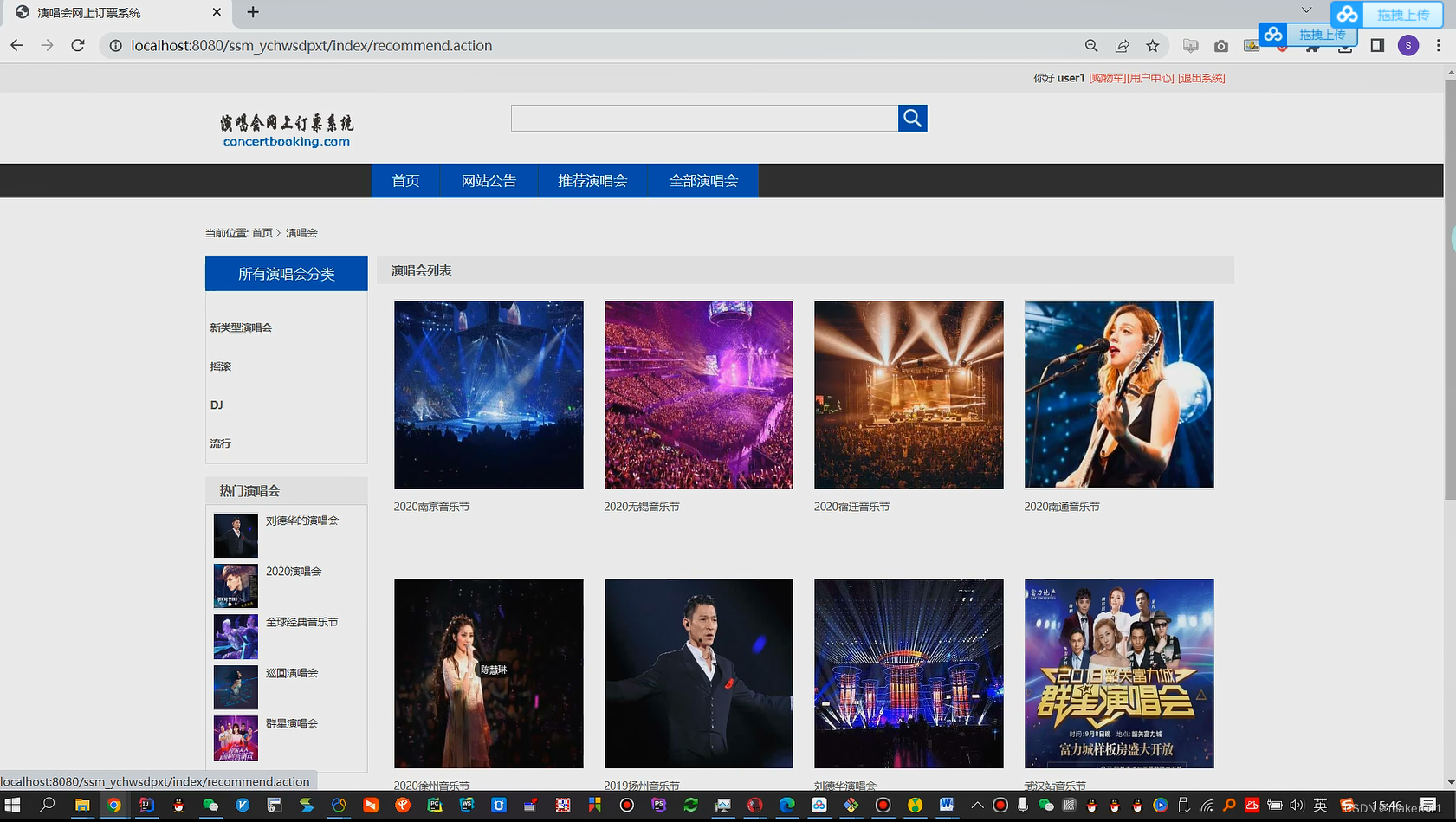Click the concert search input field
The height and width of the screenshot is (822, 1456).
[x=704, y=118]
